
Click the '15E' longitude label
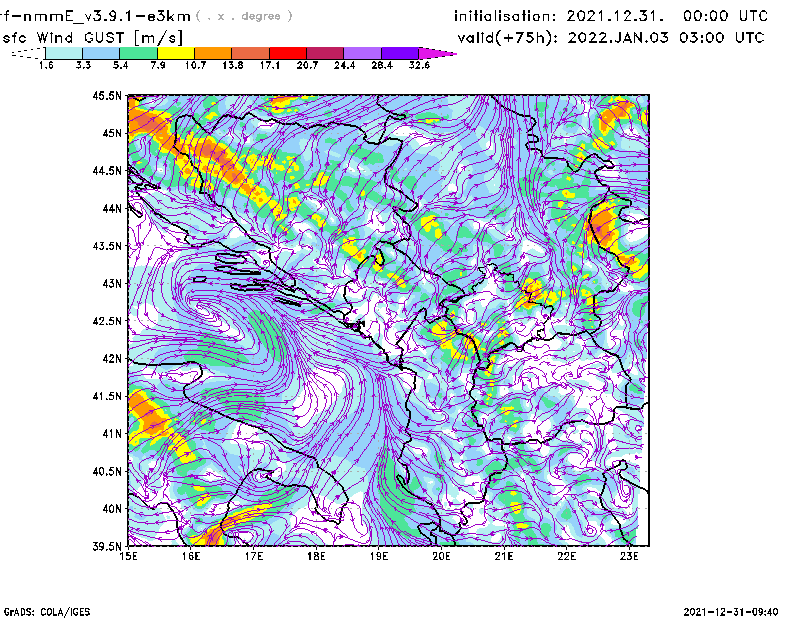[128, 556]
